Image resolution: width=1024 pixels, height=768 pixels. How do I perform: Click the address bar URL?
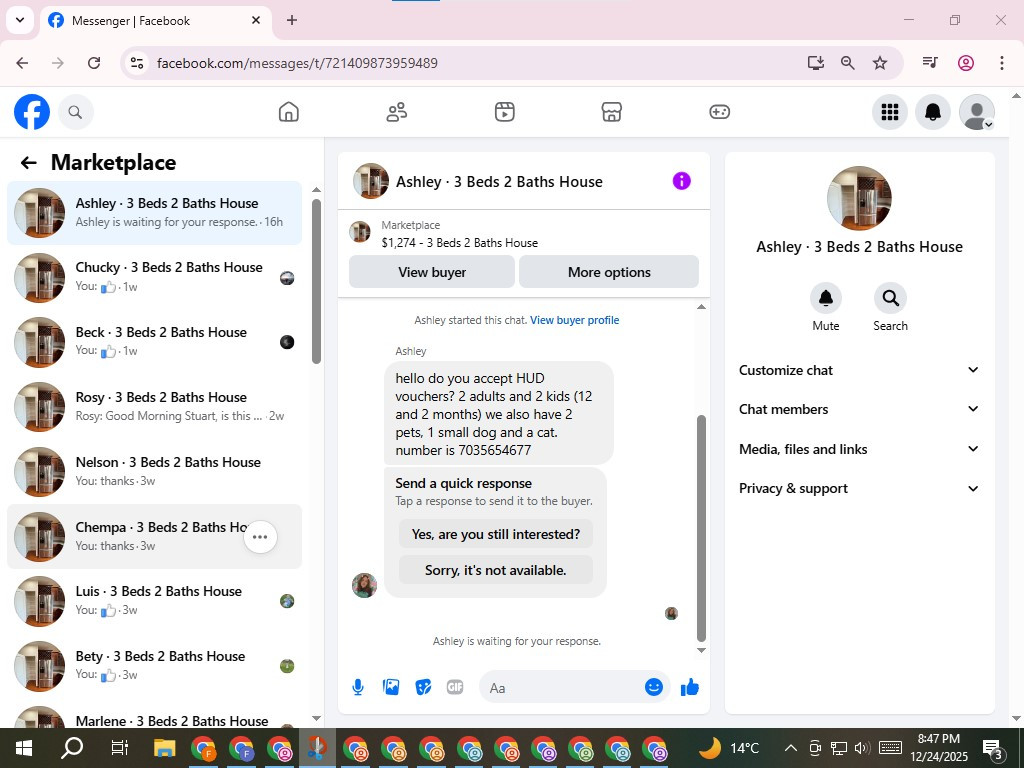[x=297, y=63]
